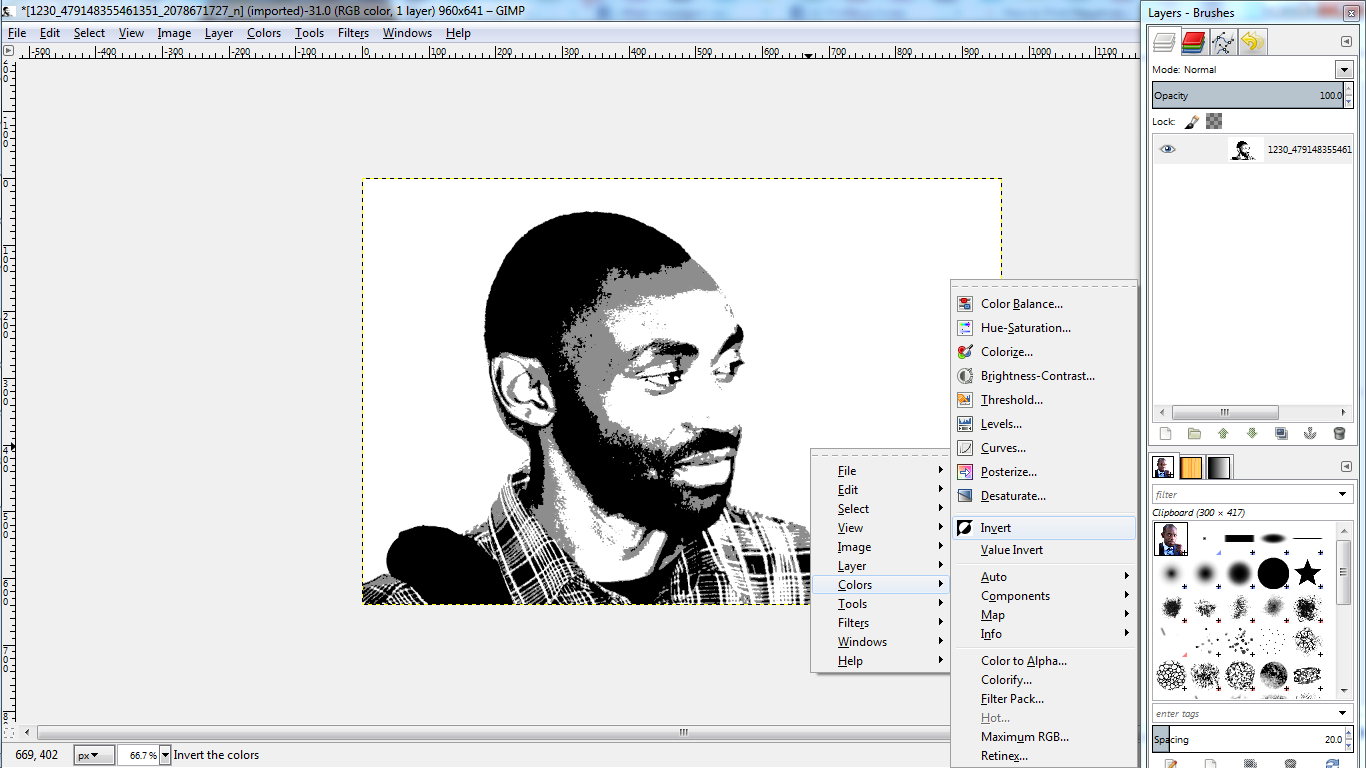Click Invert in the Colors submenu
This screenshot has width=1366, height=768.
tap(1044, 528)
